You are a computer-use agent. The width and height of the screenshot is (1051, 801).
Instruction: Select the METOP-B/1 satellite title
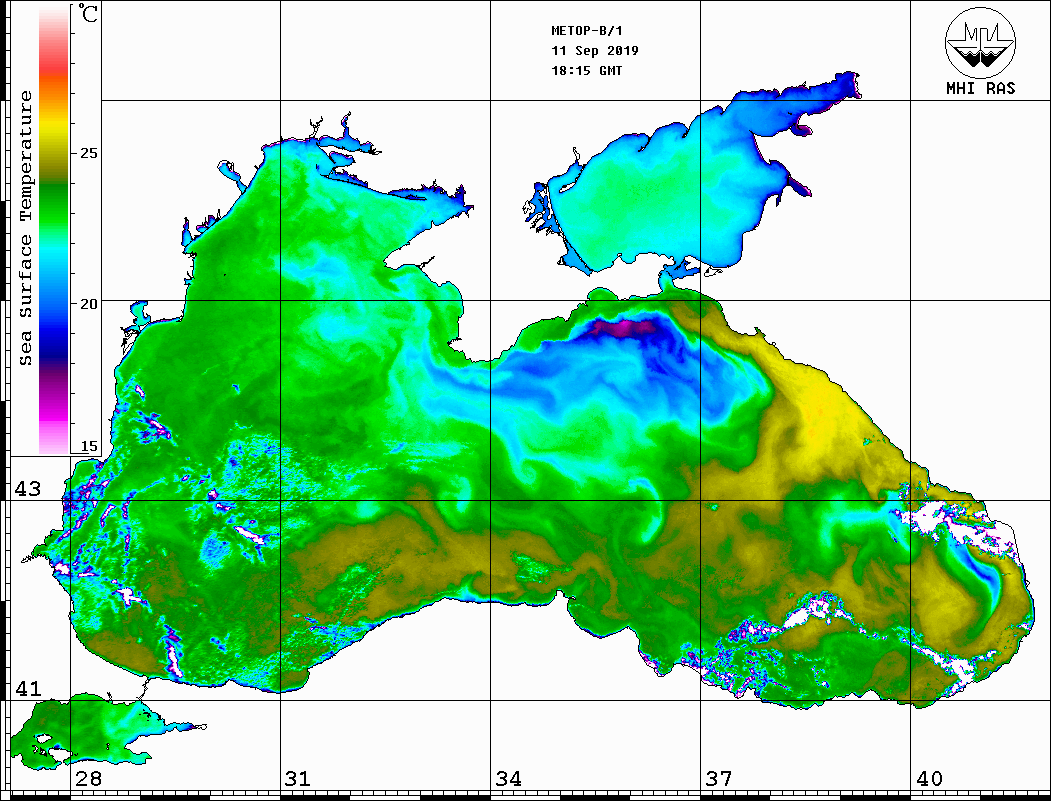(585, 31)
